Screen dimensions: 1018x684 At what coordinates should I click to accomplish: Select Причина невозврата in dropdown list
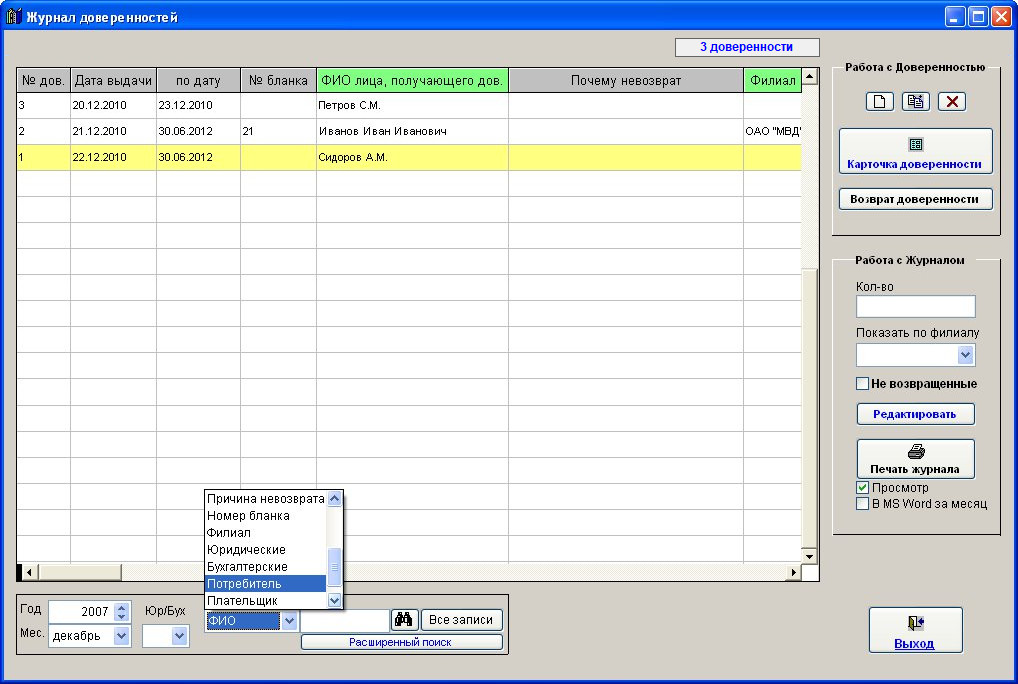click(266, 498)
